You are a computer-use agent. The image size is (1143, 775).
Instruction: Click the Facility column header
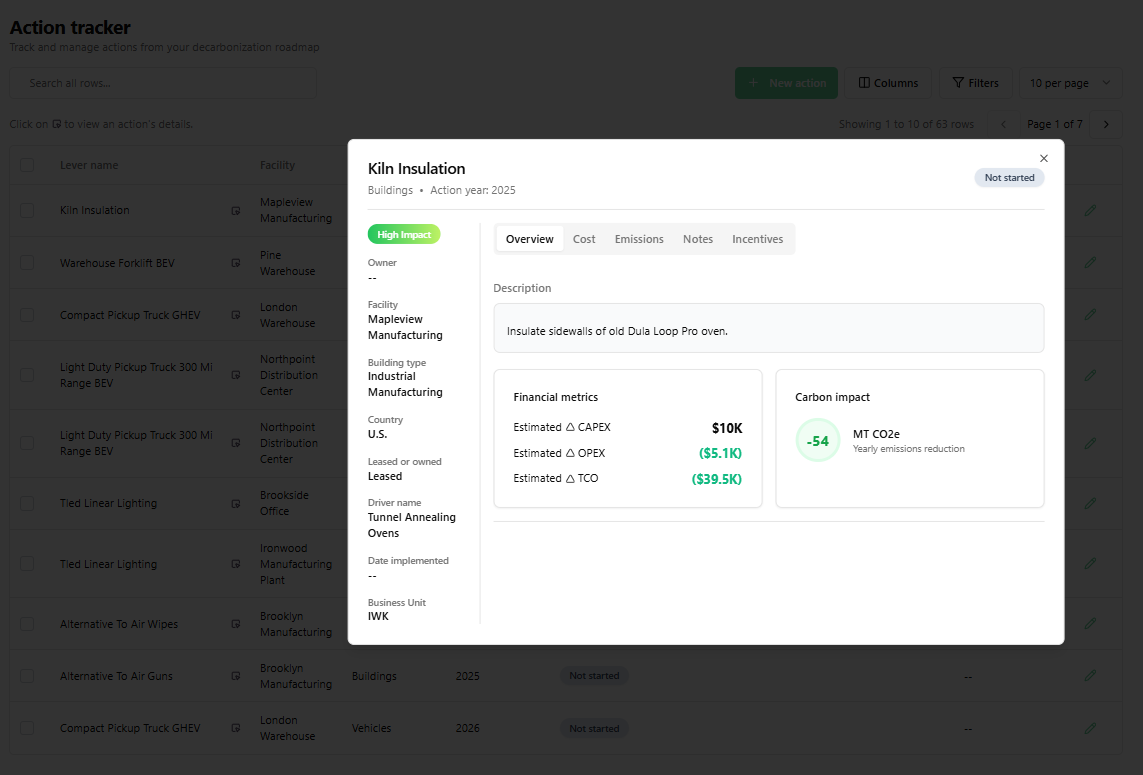coord(277,165)
